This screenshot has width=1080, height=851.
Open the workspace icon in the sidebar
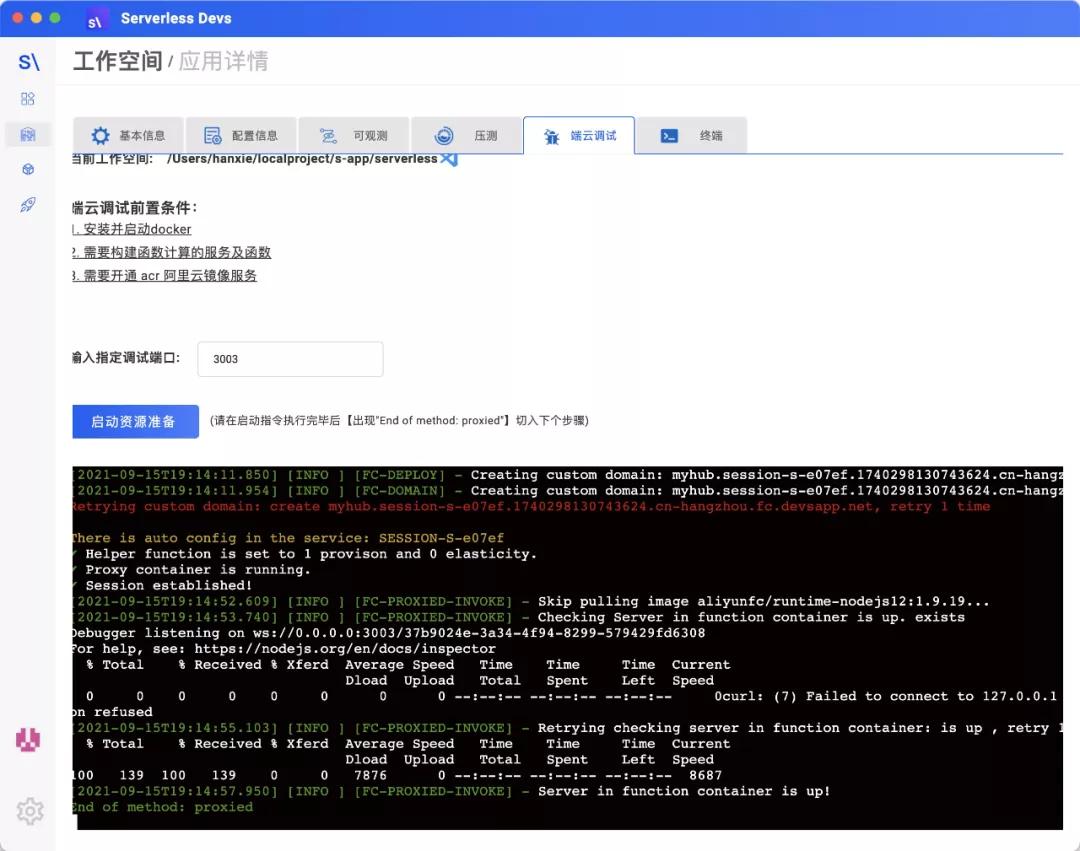pos(28,134)
